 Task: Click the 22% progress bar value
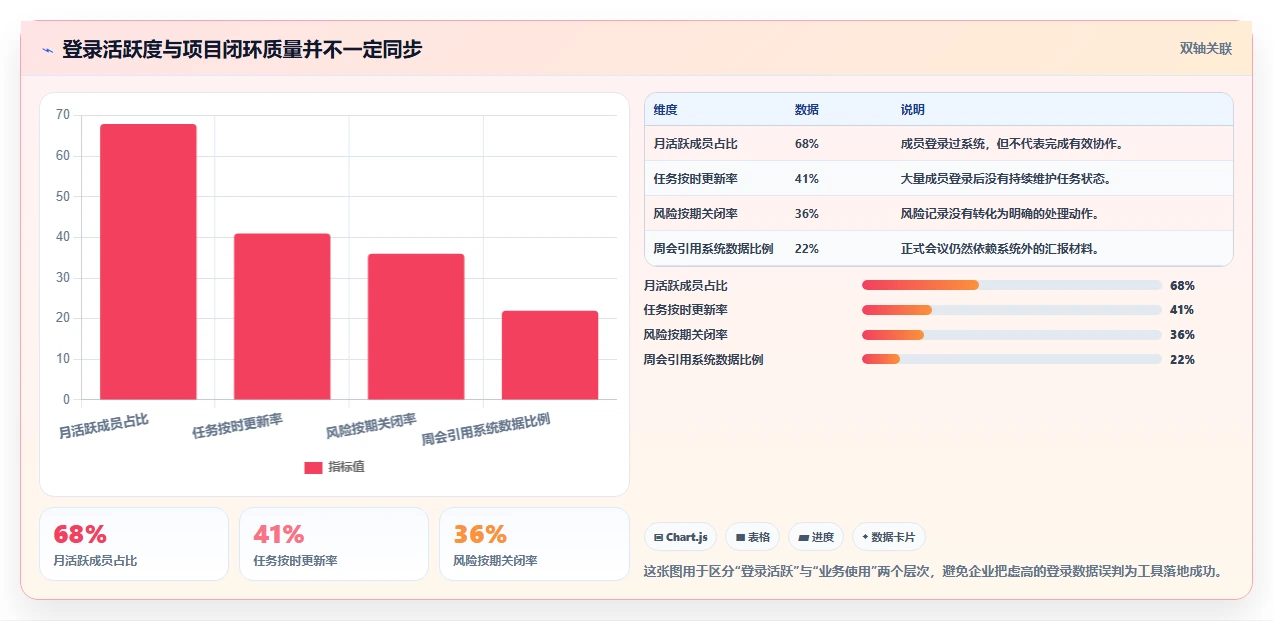[1182, 360]
